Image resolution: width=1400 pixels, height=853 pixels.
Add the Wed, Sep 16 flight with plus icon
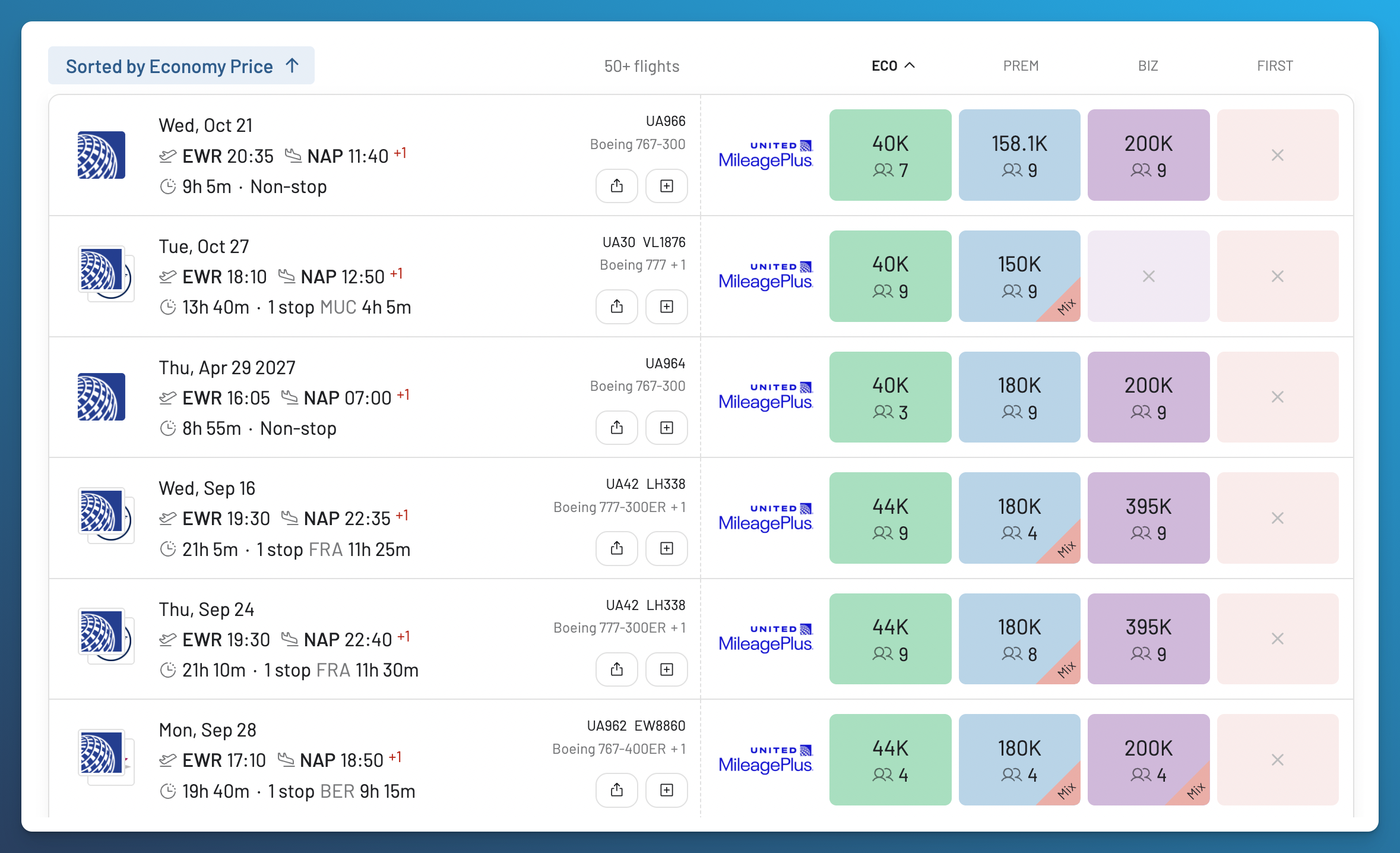667,548
